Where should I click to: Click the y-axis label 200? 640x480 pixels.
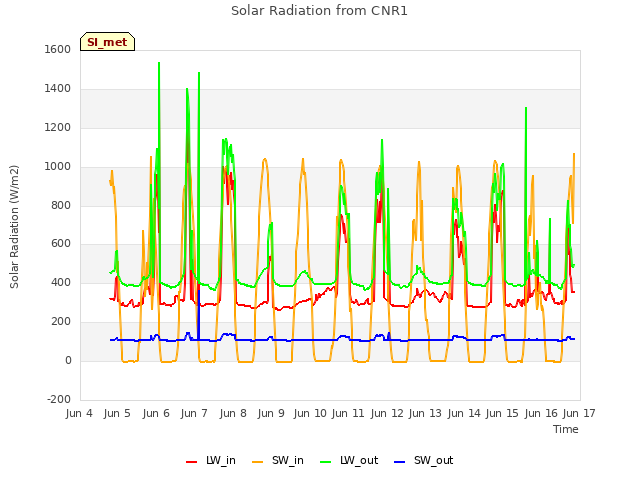click(61, 322)
